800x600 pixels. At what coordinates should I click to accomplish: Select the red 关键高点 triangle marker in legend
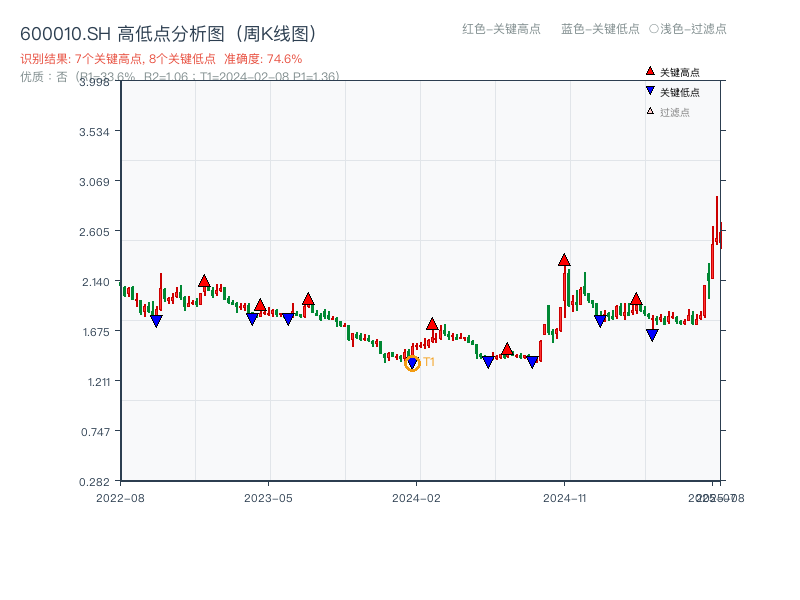coord(649,69)
